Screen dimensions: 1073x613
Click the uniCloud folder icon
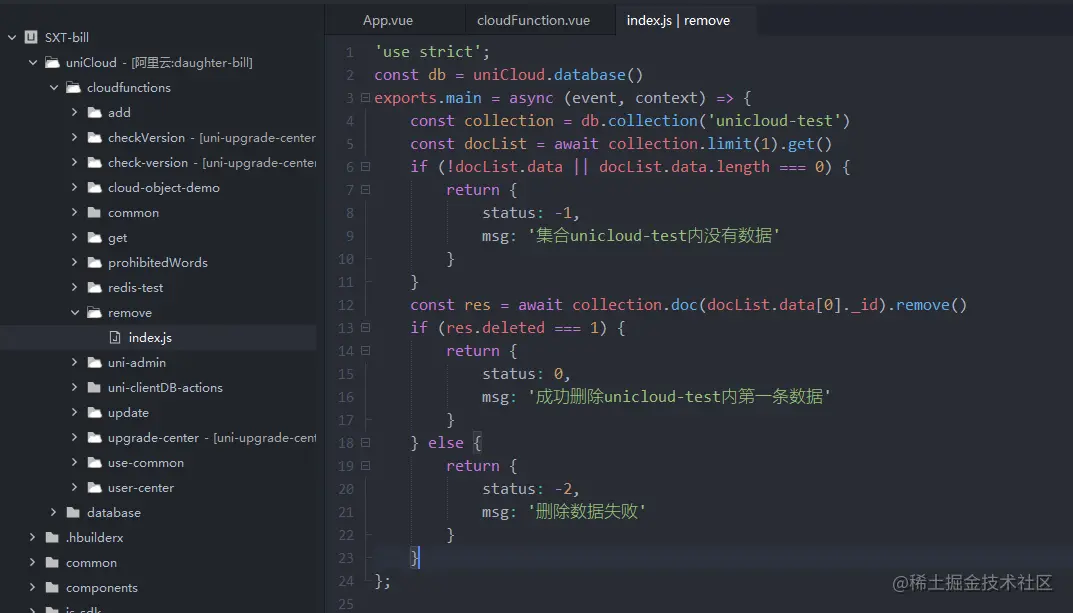(52, 62)
